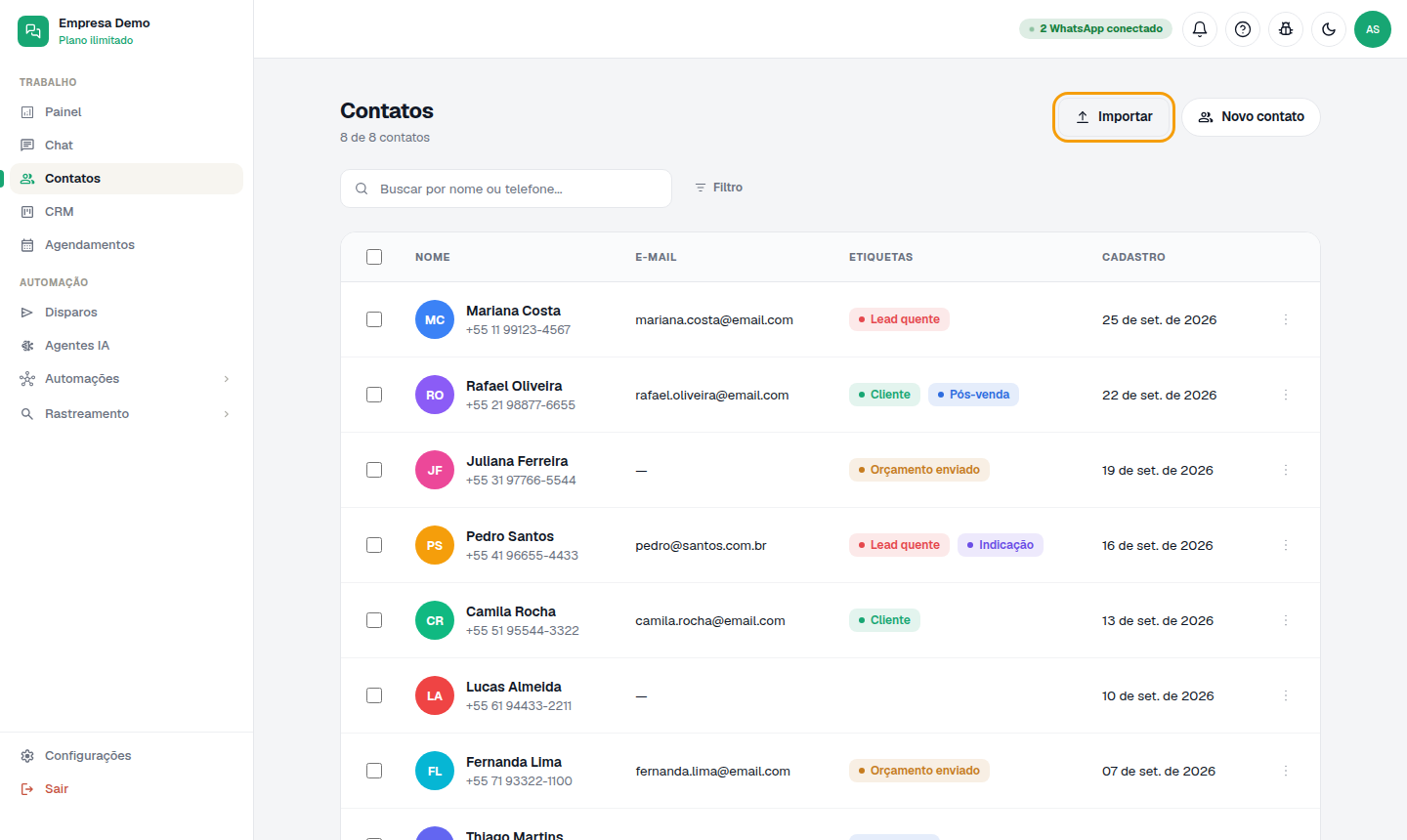Open the help question mark icon
The image size is (1407, 840).
[x=1243, y=29]
